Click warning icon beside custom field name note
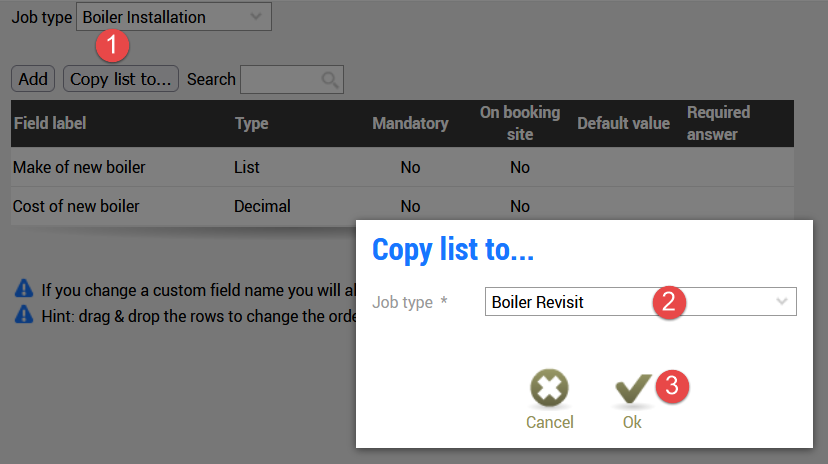The width and height of the screenshot is (828, 464). tap(25, 289)
